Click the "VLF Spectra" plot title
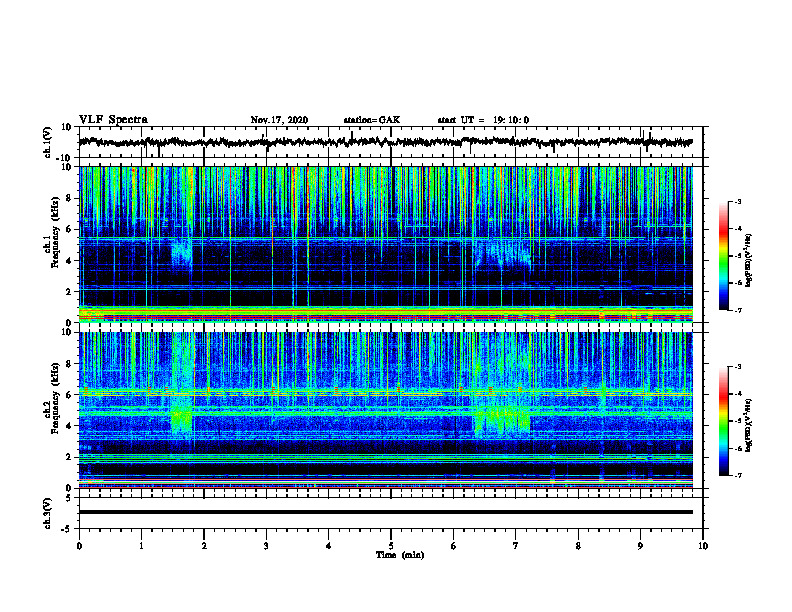The image size is (792, 612). [113, 120]
